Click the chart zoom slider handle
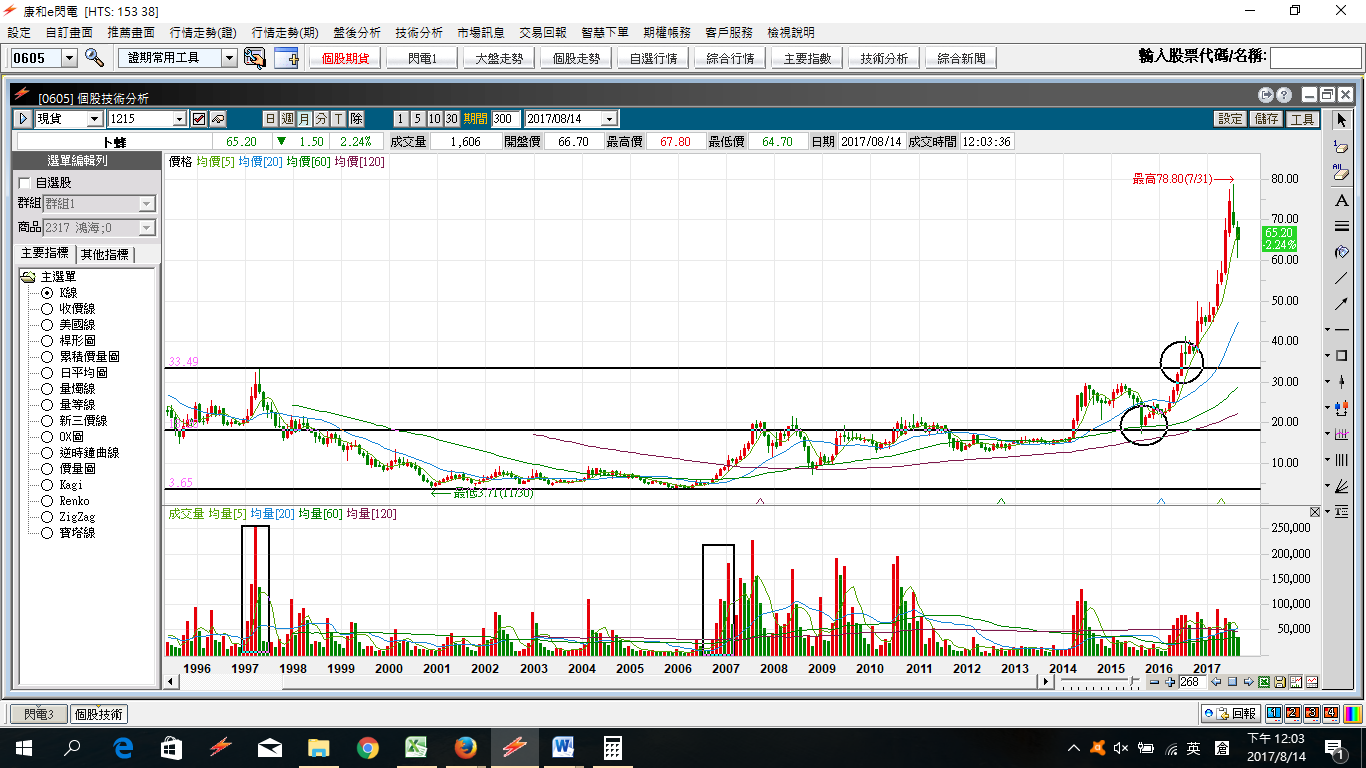The image size is (1366, 768). point(1132,682)
